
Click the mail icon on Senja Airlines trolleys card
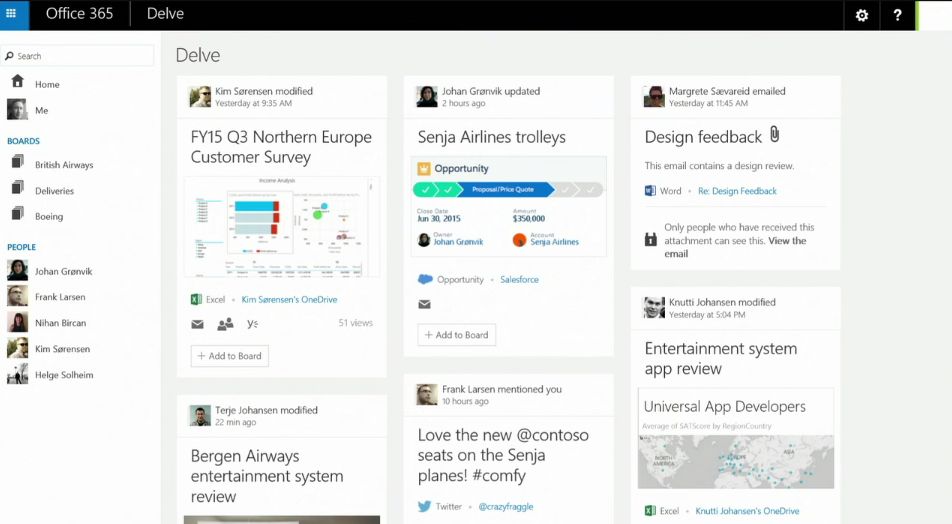(424, 304)
